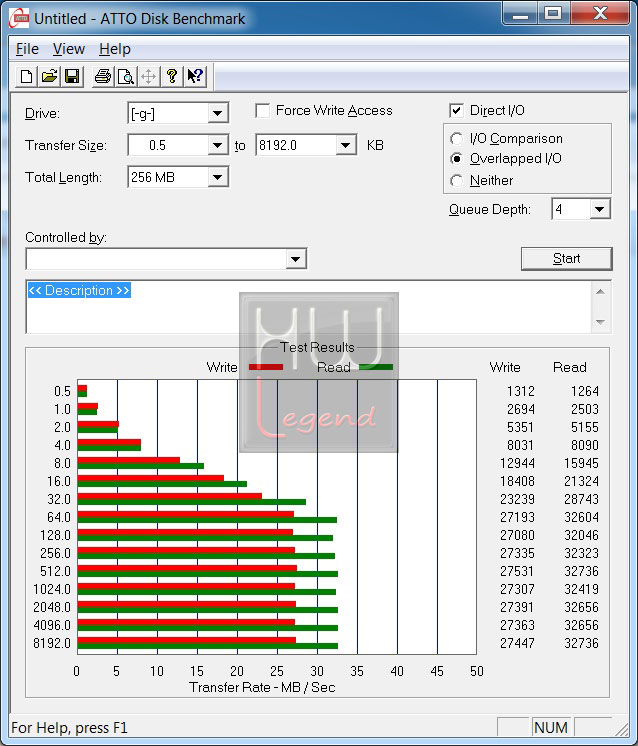The width and height of the screenshot is (638, 746).
Task: Open the Drive dropdown
Action: pos(217,113)
